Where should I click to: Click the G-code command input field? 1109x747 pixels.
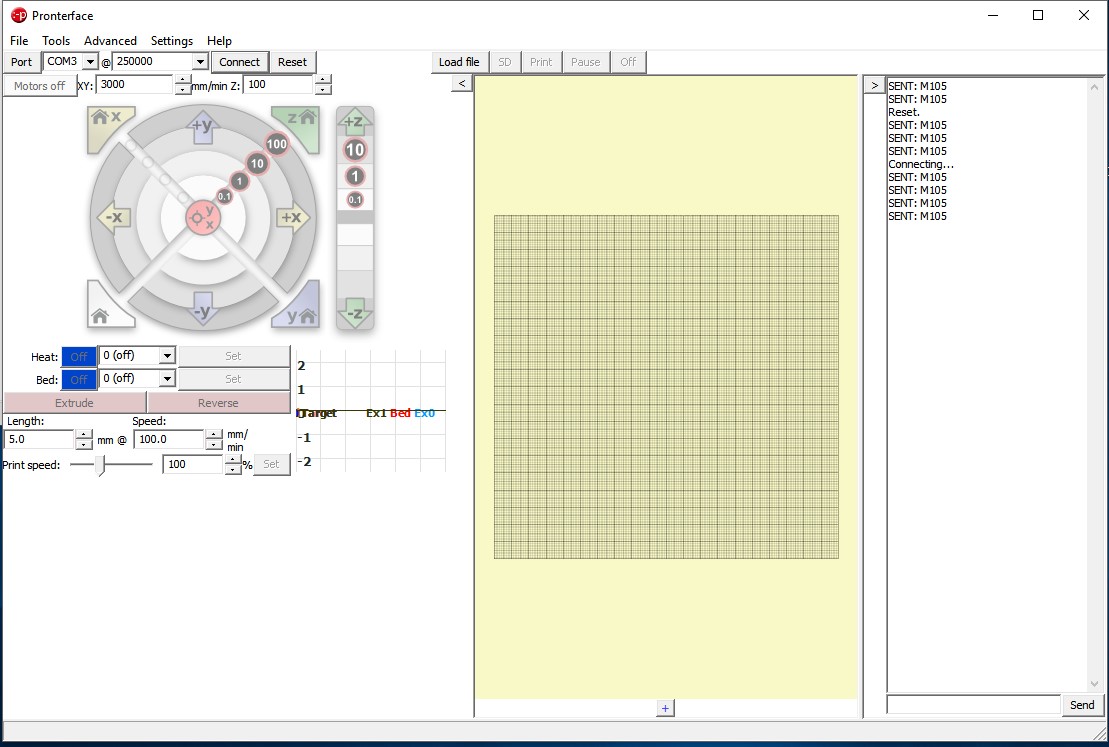pyautogui.click(x=972, y=704)
